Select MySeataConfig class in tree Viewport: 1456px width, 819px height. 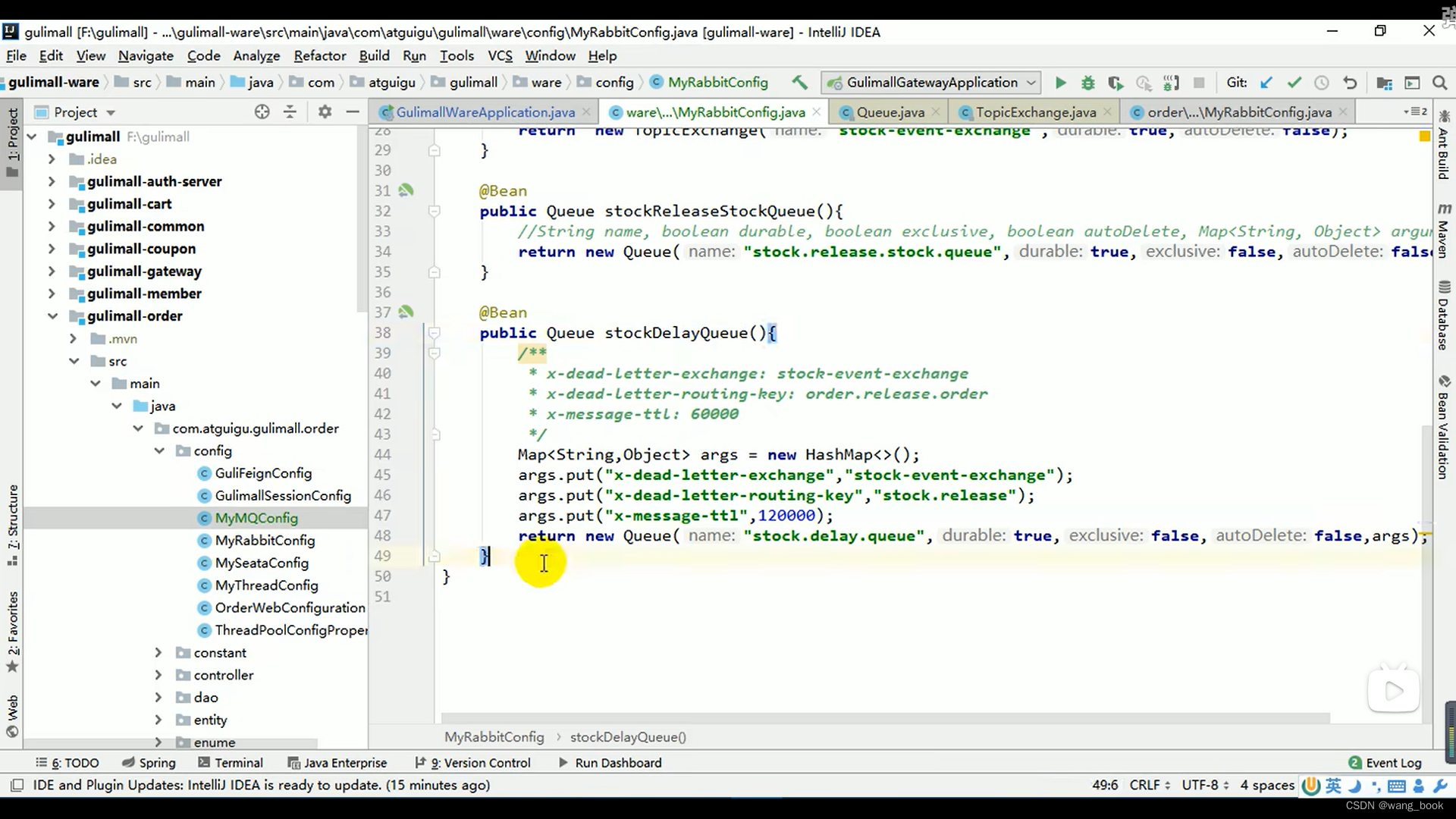pos(262,563)
